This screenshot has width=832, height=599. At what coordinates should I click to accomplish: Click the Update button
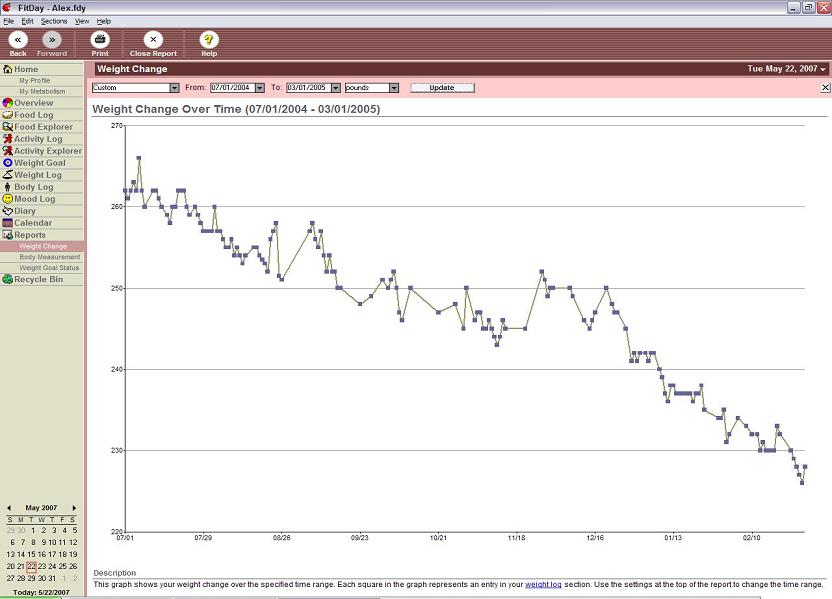(442, 88)
